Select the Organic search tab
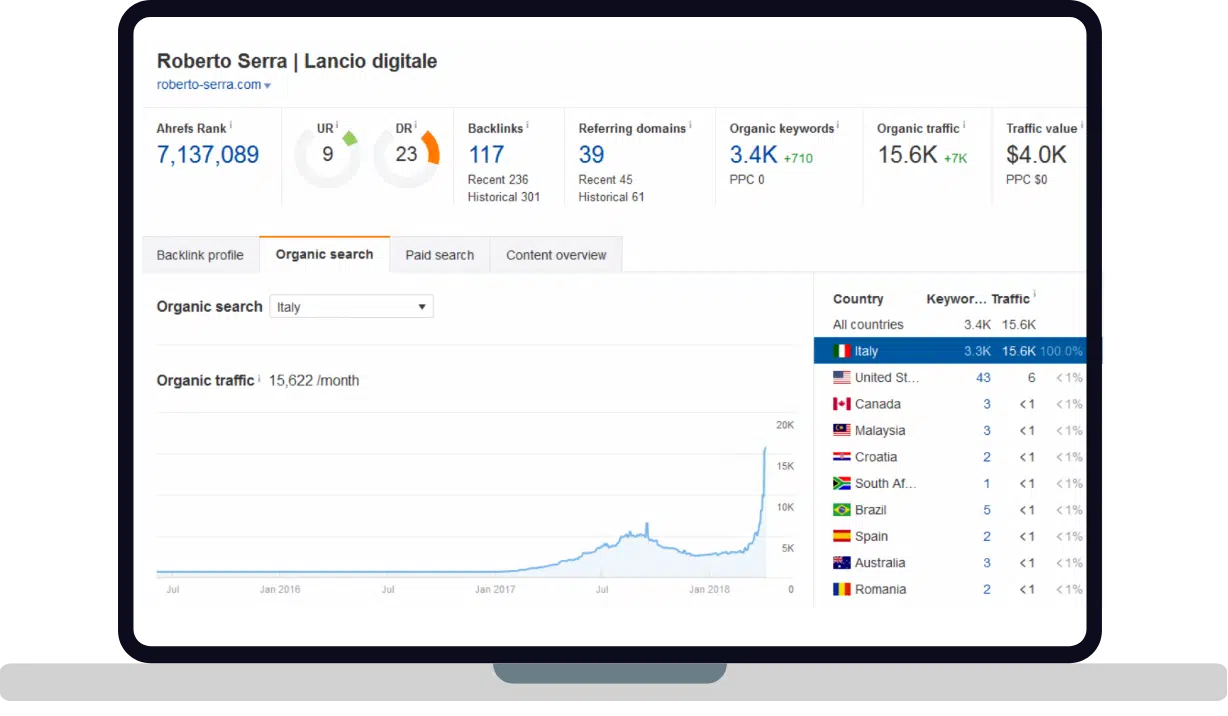This screenshot has height=716, width=1228. pos(325,254)
